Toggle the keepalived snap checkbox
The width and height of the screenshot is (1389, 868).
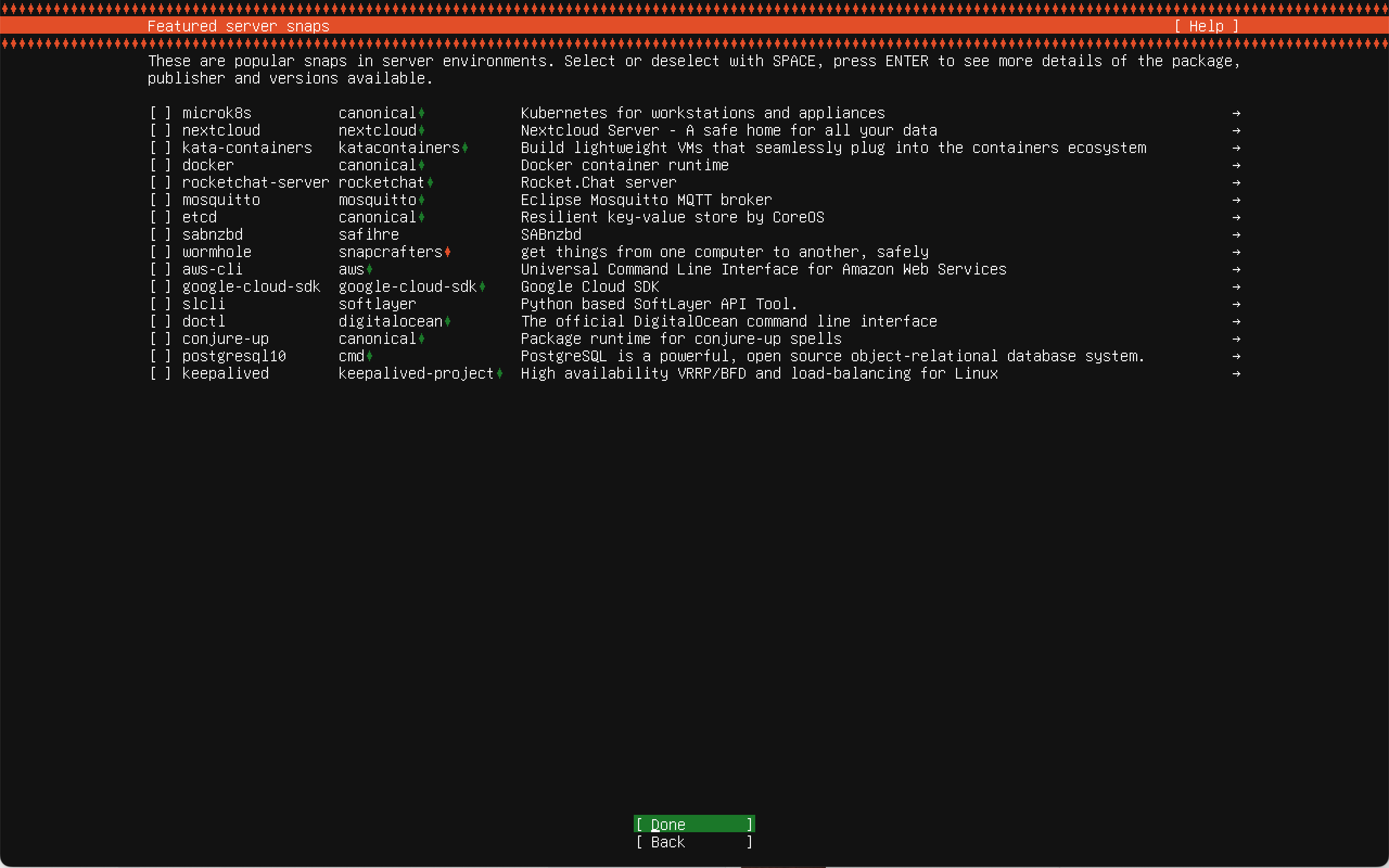click(160, 374)
